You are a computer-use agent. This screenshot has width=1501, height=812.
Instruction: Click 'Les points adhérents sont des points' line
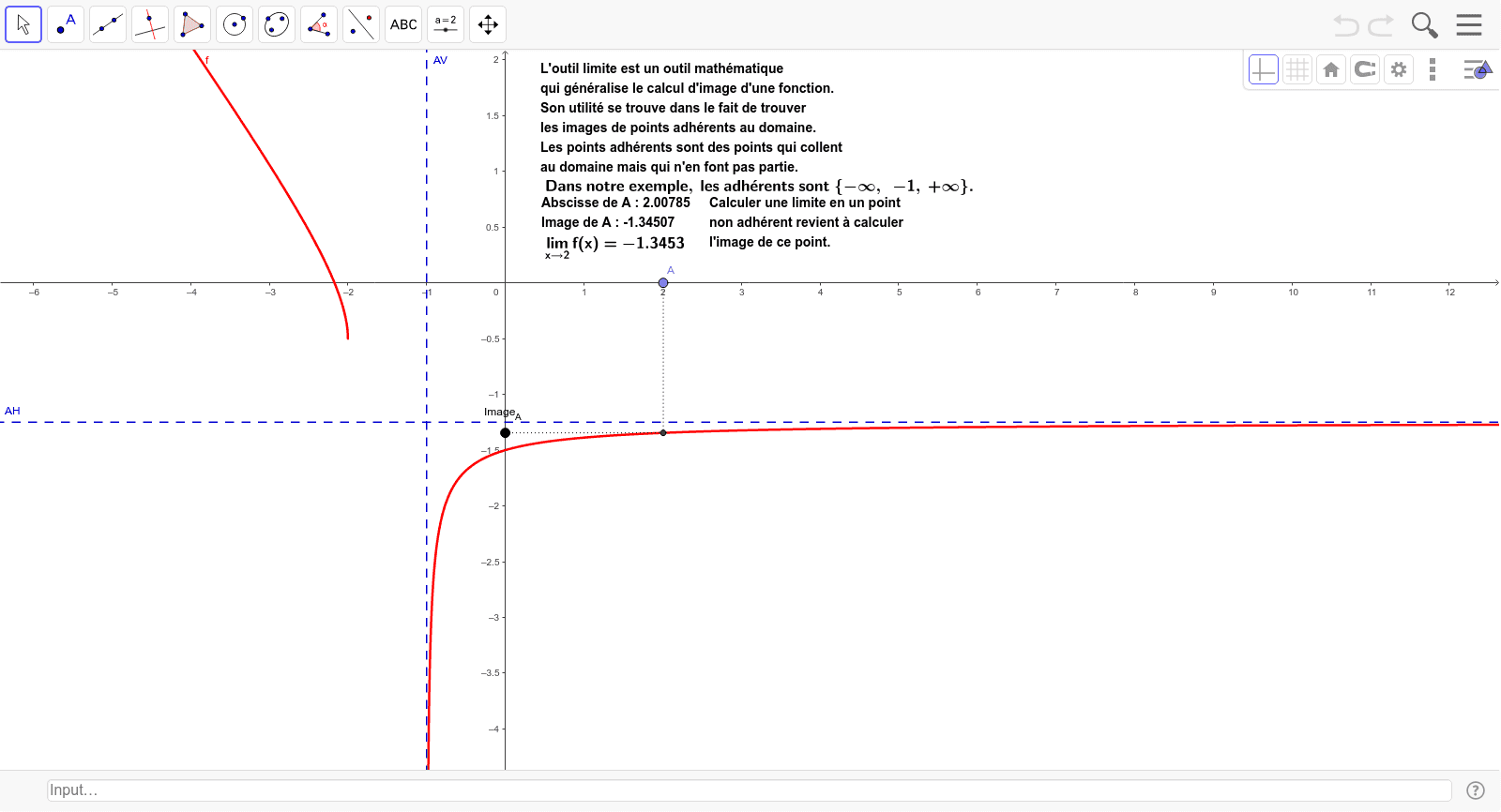pyautogui.click(x=691, y=147)
